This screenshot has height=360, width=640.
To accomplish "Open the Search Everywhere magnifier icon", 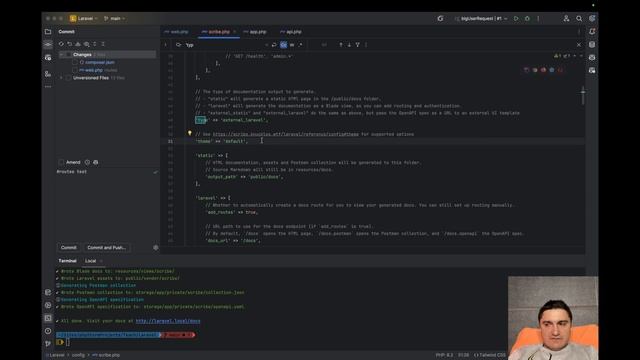I will 579,18.
